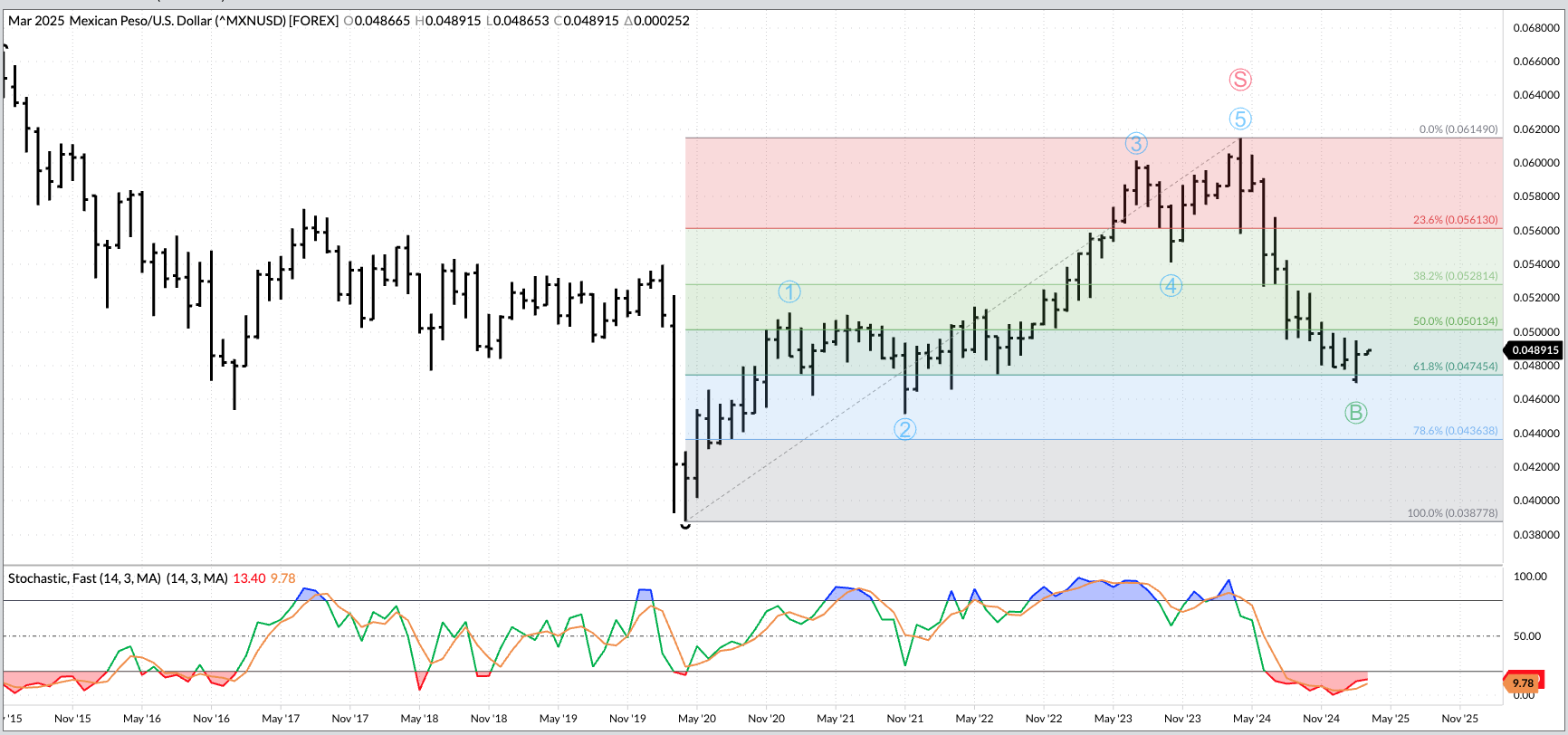Select the circled 3 wave marker
This screenshot has height=735, width=1568.
[x=1135, y=143]
